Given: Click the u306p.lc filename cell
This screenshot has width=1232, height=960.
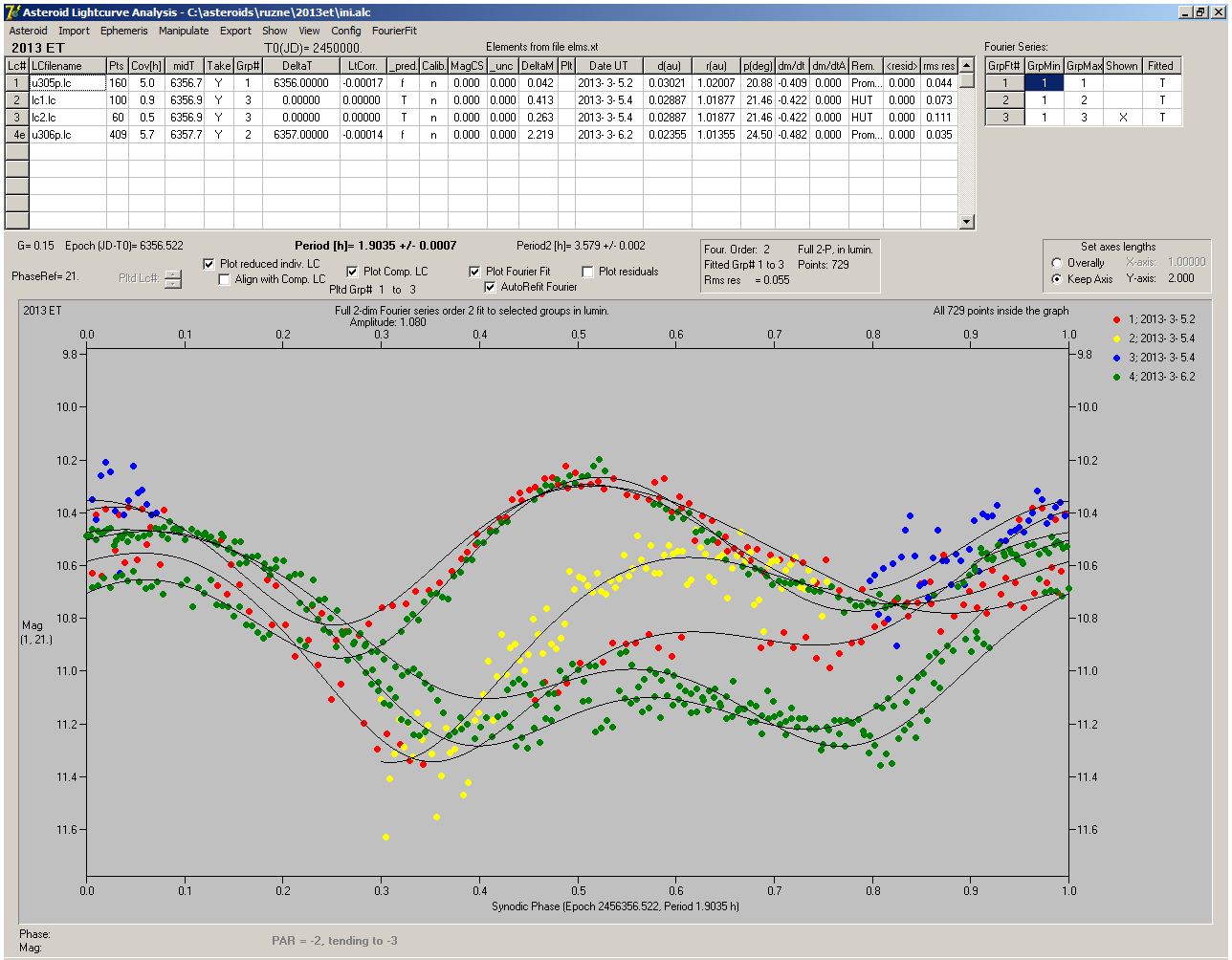Looking at the screenshot, I should [x=67, y=135].
